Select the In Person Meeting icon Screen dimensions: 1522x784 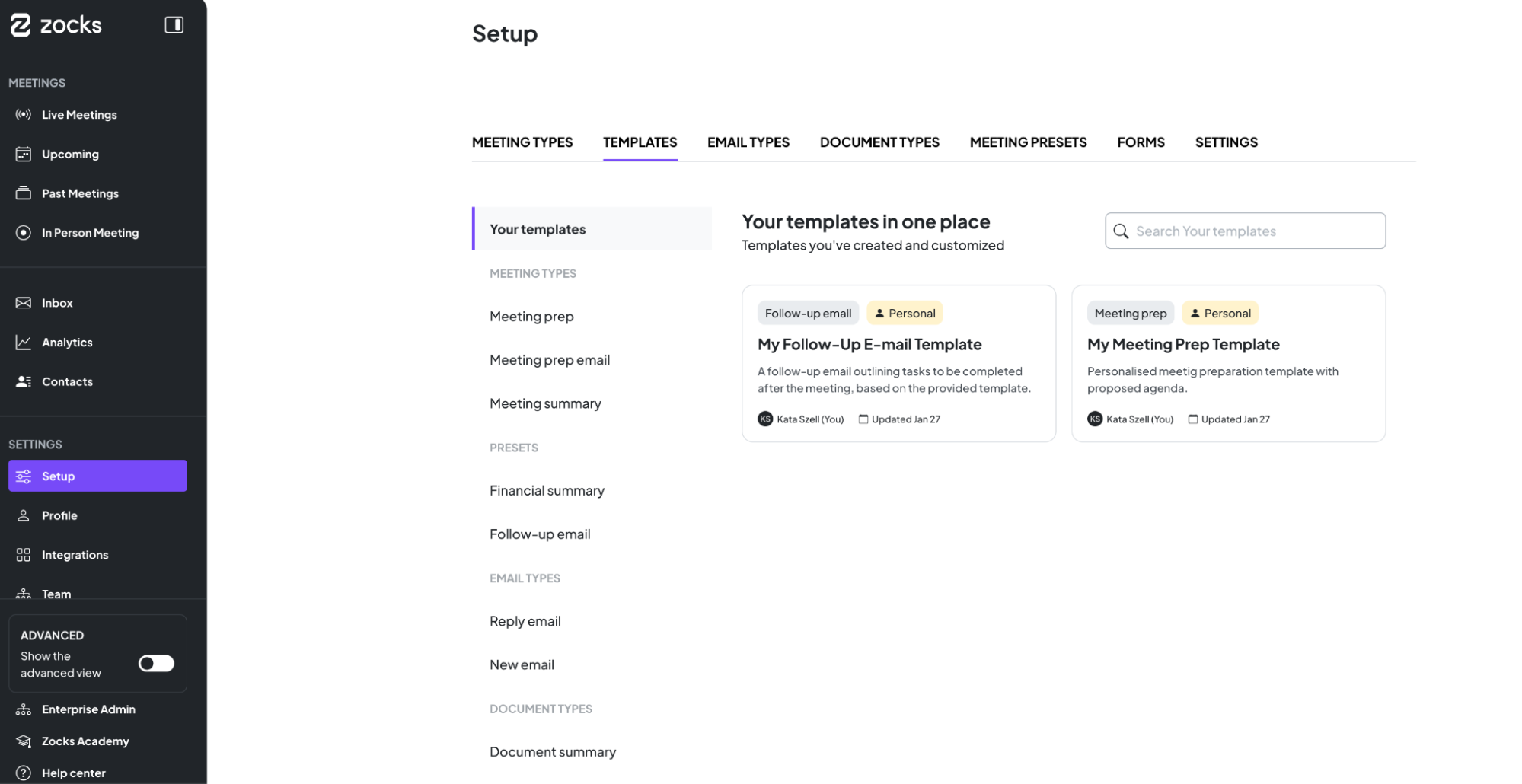pyautogui.click(x=23, y=232)
